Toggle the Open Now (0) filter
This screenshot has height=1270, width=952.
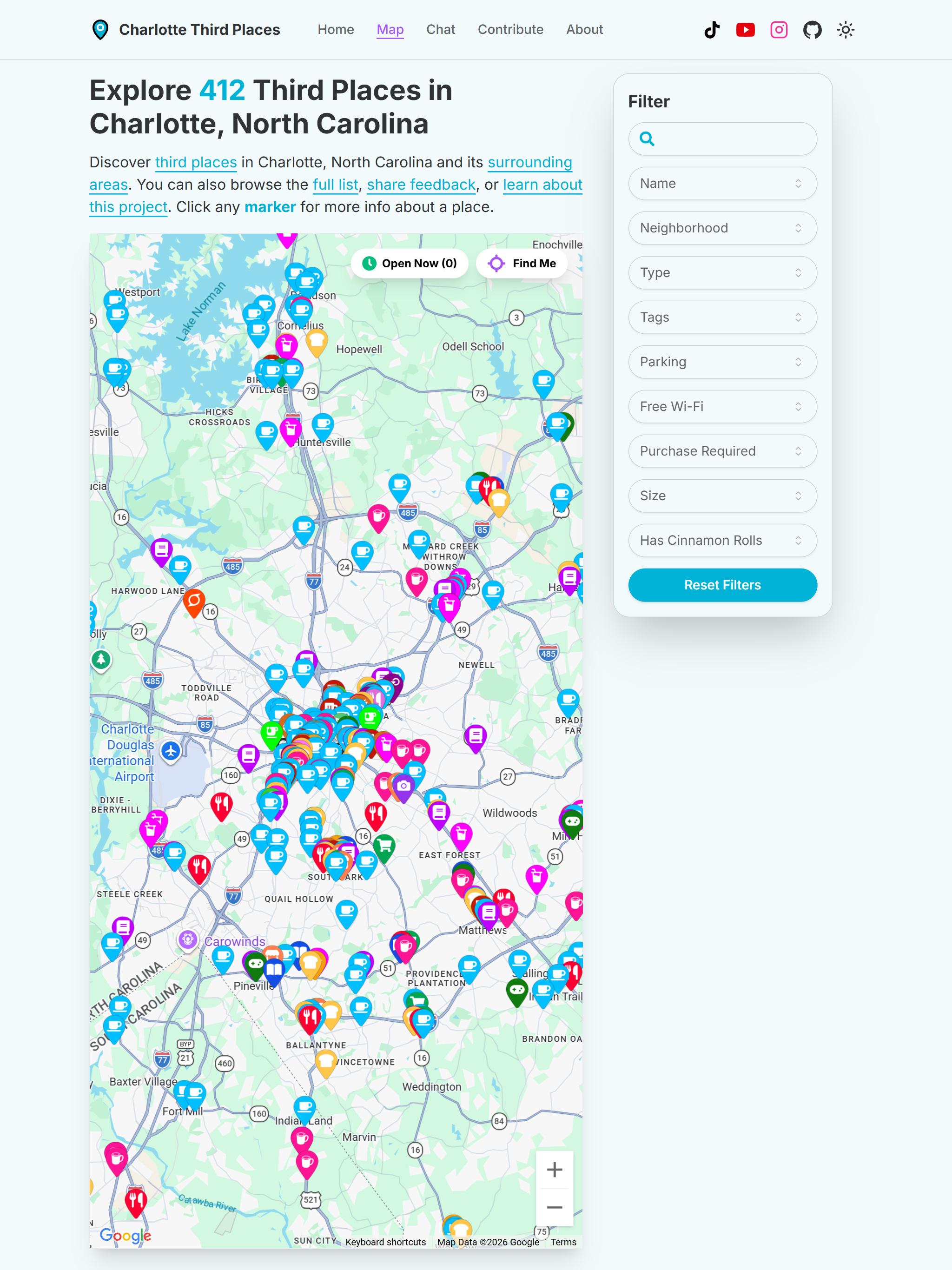click(x=410, y=264)
